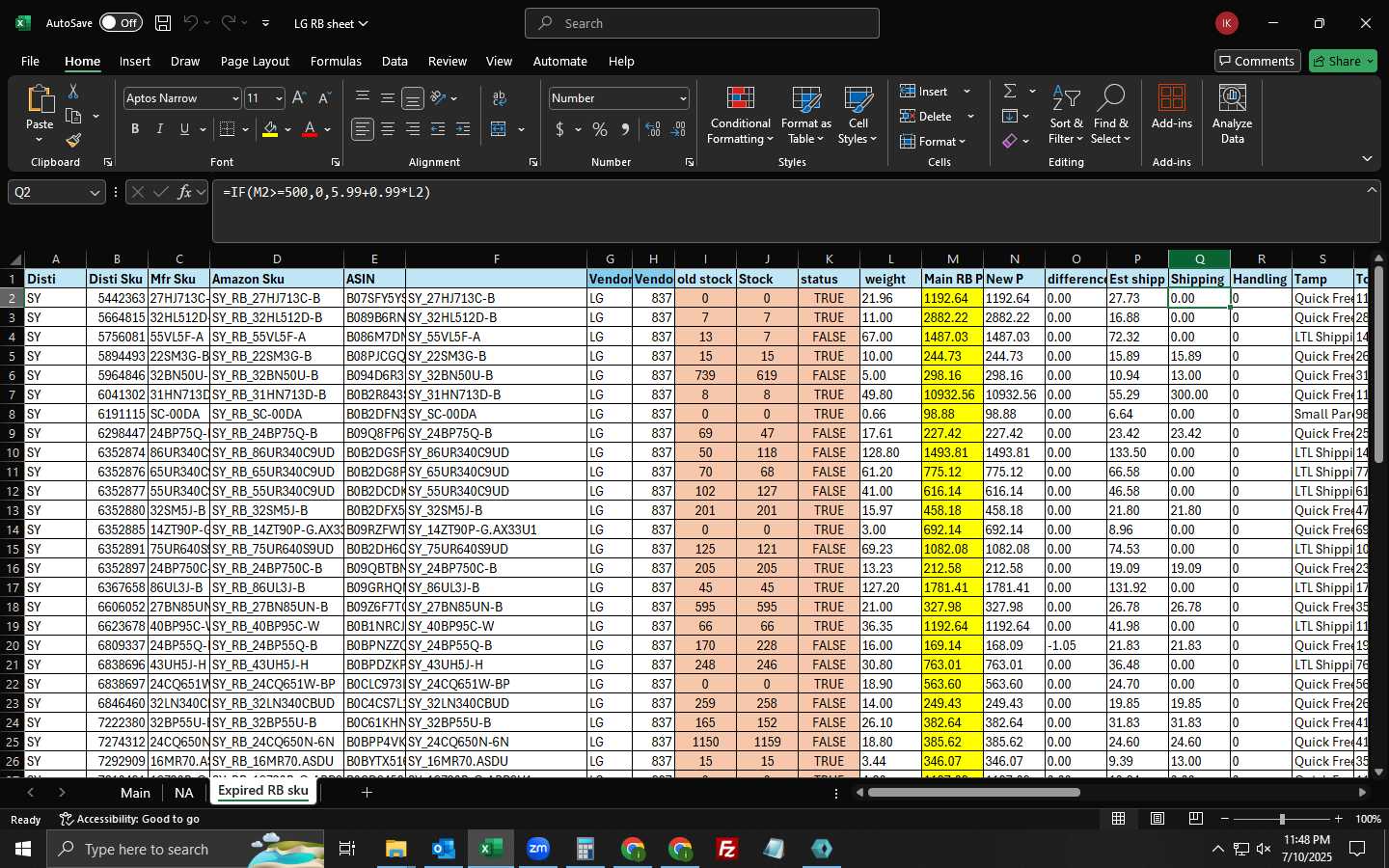
Task: Click Accessibility: Good to go status
Action: coord(130,819)
